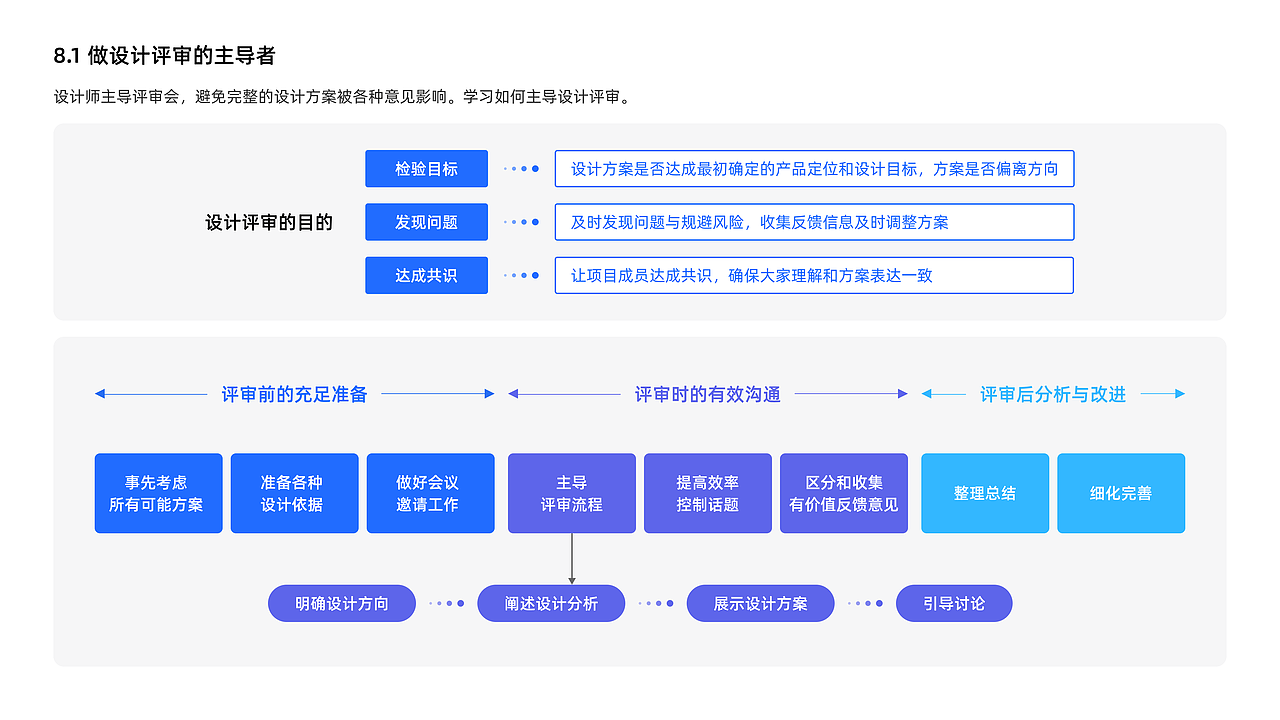
Task: Click the 细化完善 light blue card
Action: point(1120,493)
